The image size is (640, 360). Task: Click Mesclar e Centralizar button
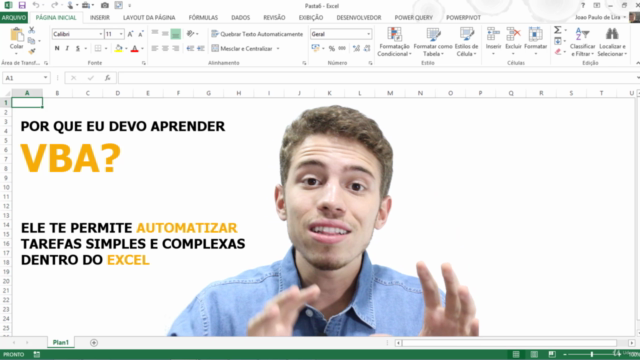pos(242,49)
